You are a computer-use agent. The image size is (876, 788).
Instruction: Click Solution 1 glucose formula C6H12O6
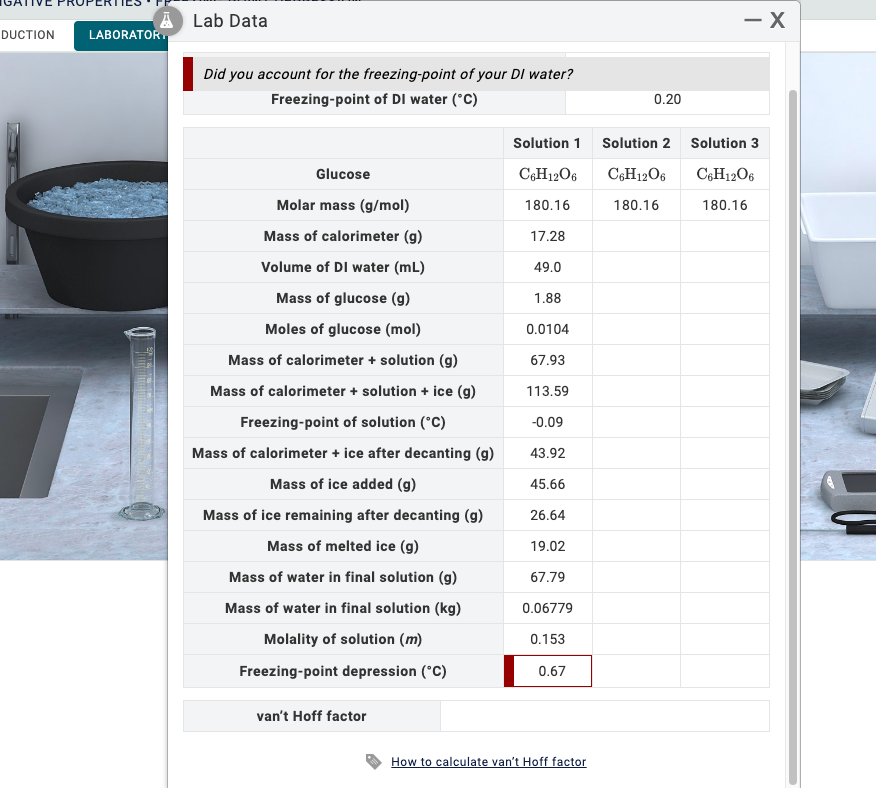coord(548,174)
